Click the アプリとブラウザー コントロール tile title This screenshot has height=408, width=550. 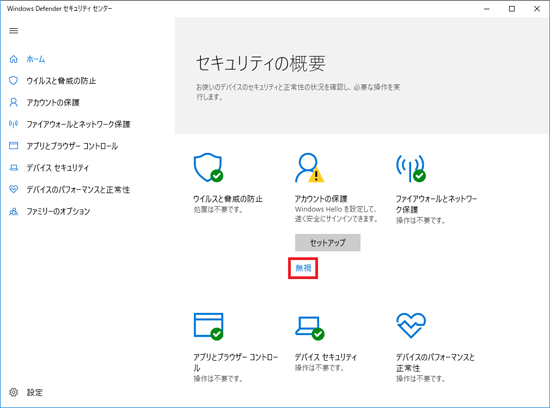[236, 362]
